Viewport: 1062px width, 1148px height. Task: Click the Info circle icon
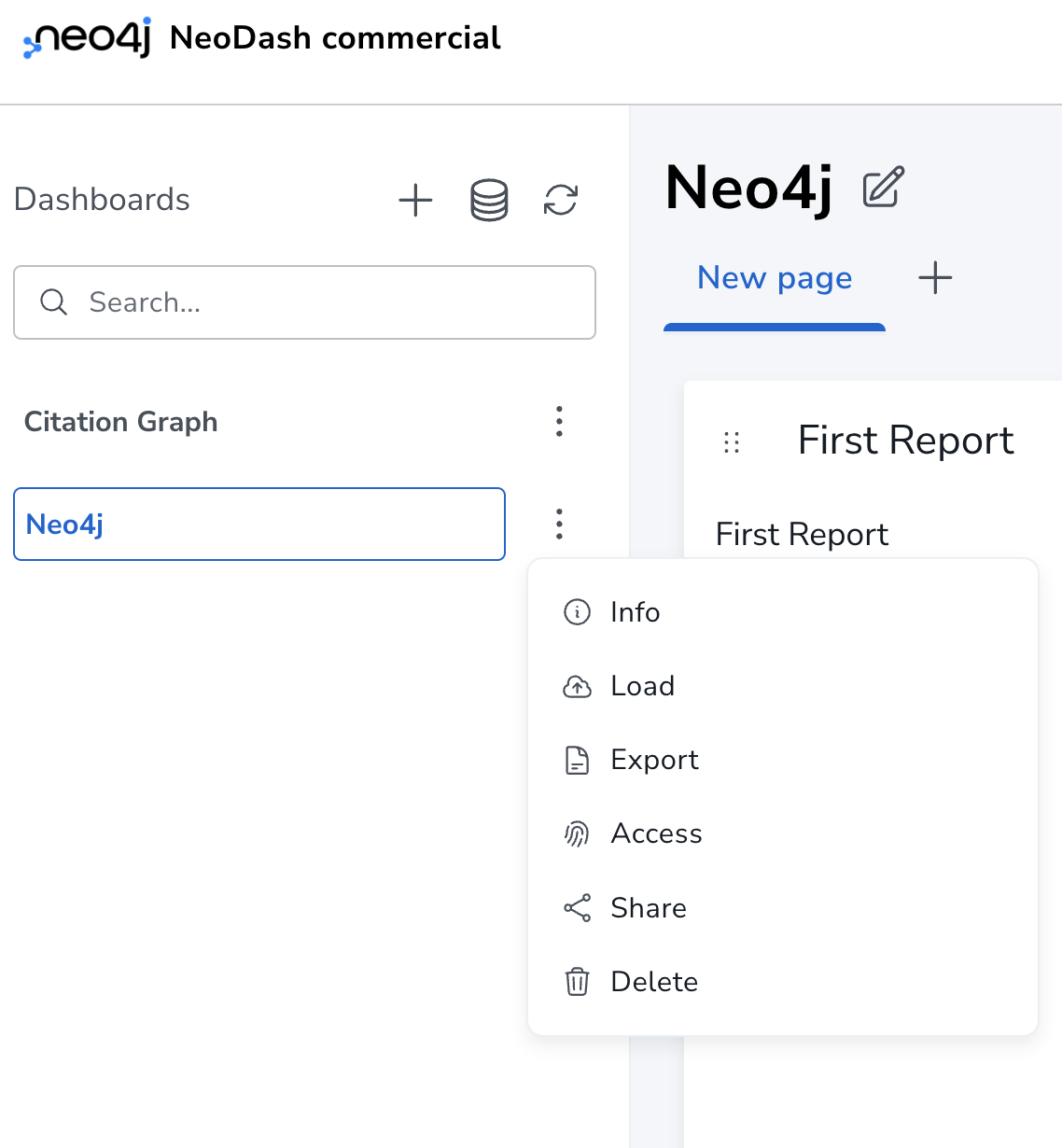(578, 612)
